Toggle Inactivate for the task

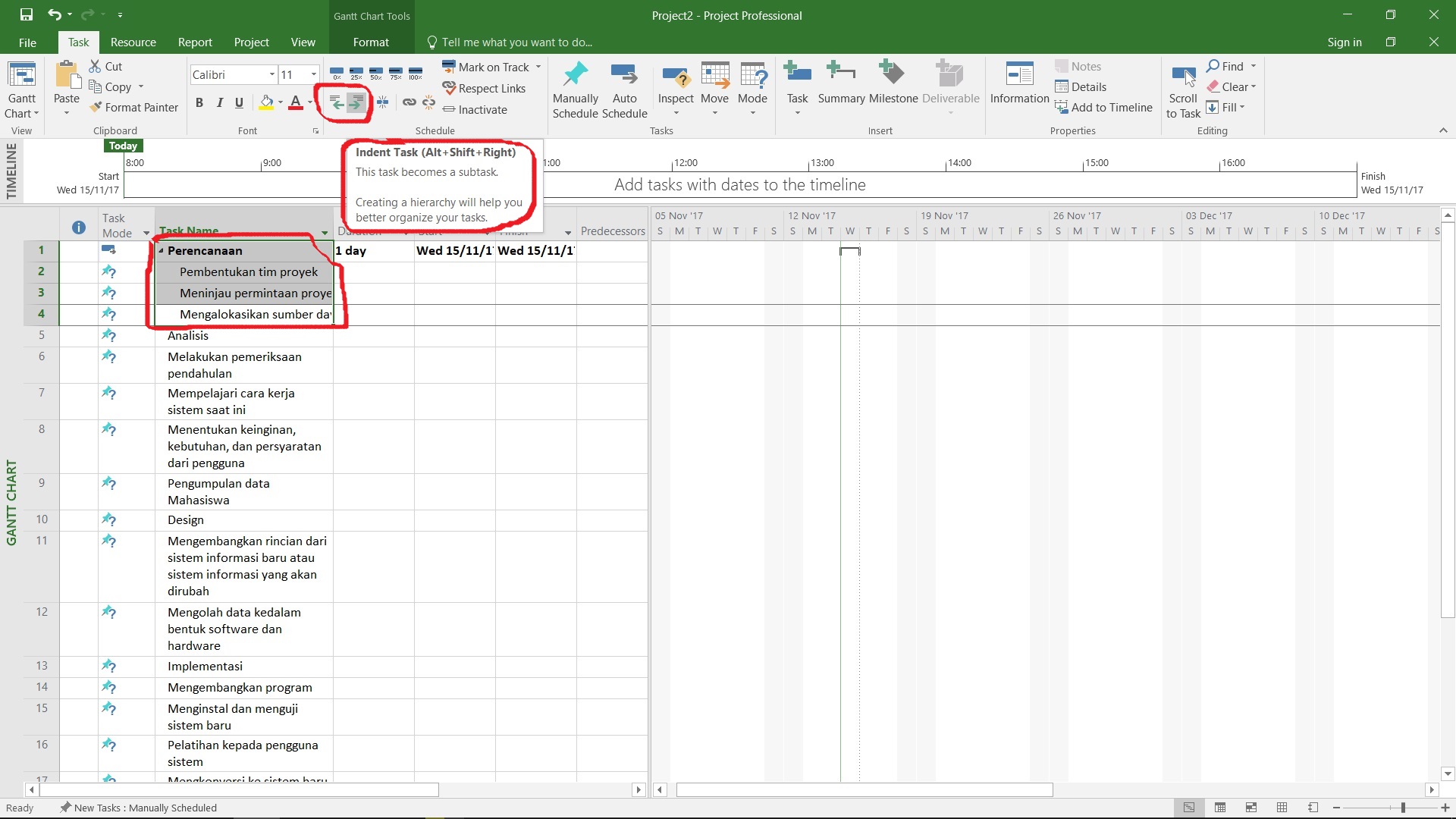click(x=475, y=110)
